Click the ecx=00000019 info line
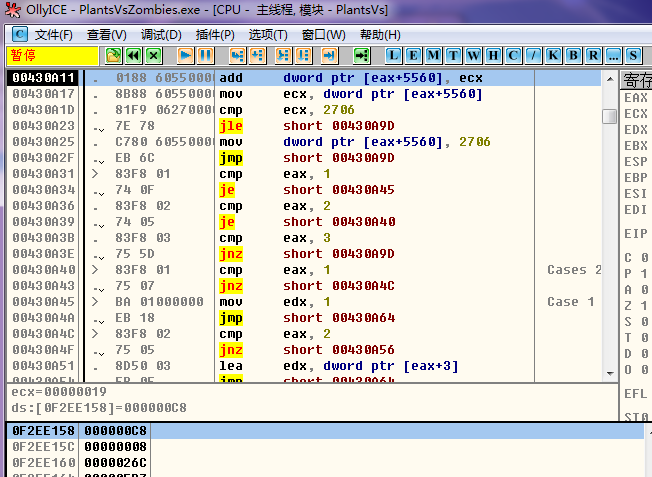 click(59, 392)
